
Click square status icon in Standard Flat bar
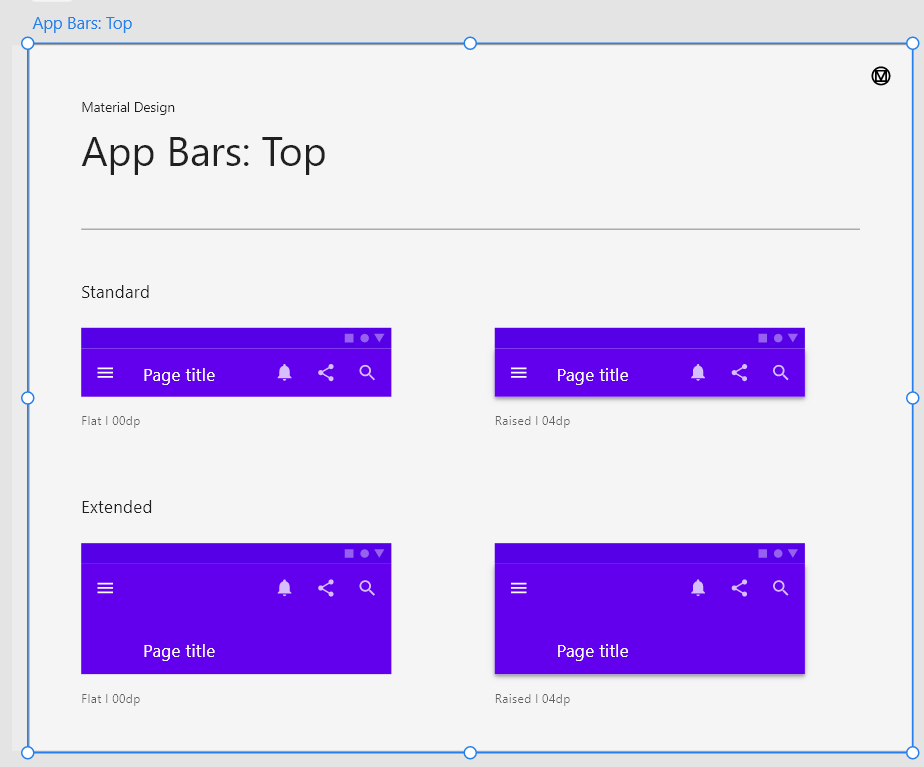(349, 338)
